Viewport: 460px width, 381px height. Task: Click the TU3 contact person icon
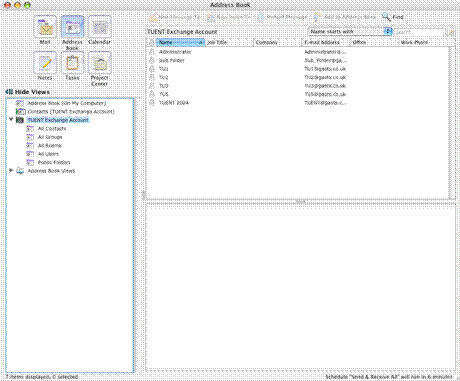tap(152, 86)
